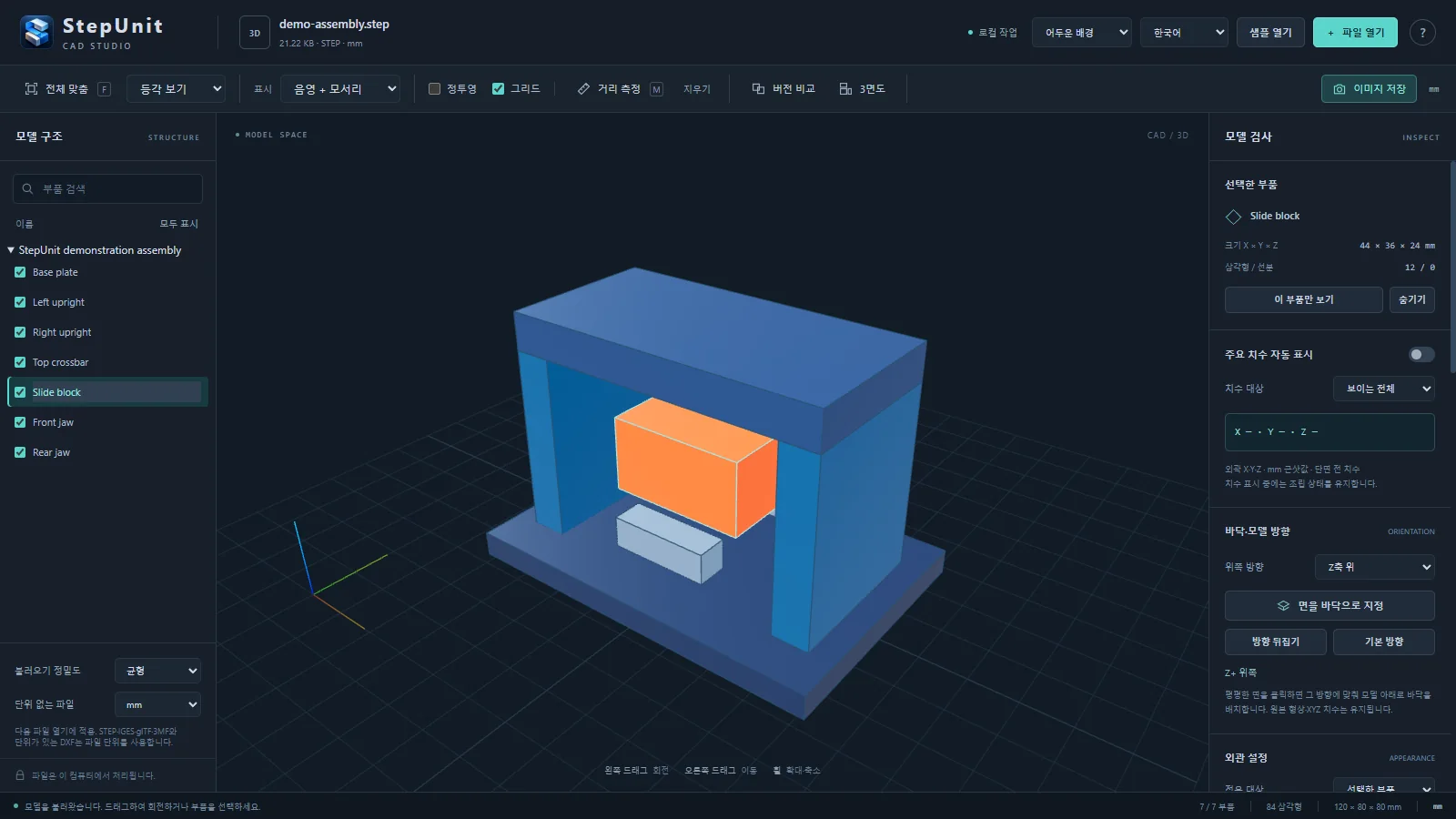1456x819 pixels.
Task: Open the 등각 보기 view dropdown
Action: (x=177, y=88)
